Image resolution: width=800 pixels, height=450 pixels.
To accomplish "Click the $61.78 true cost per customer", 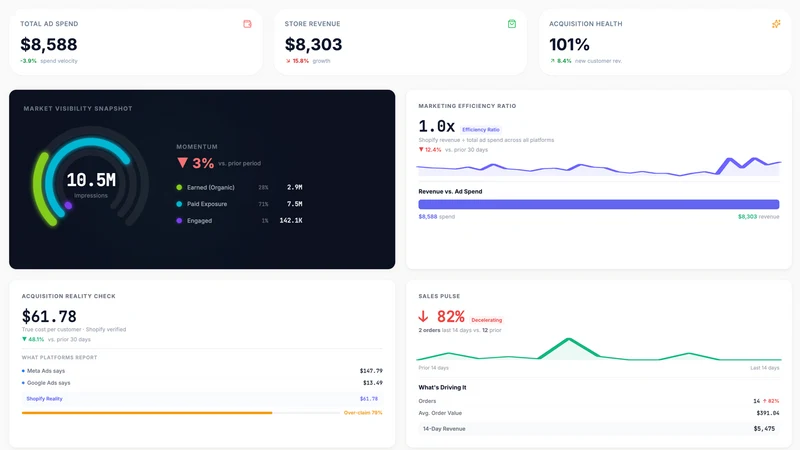I will click(x=49, y=316).
